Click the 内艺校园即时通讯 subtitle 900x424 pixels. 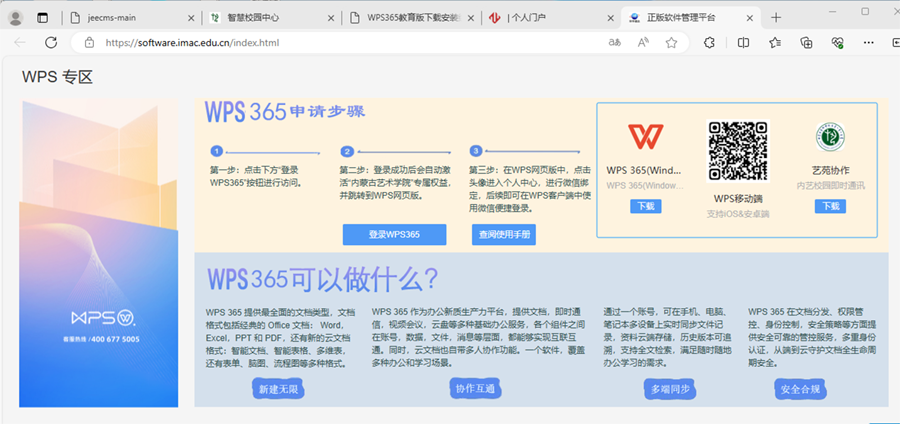(x=831, y=185)
